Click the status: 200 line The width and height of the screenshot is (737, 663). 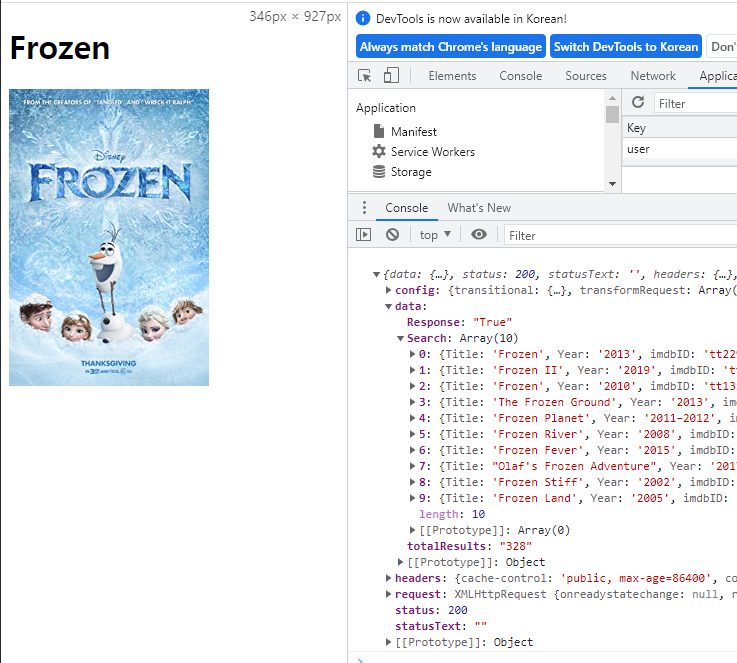pos(431,610)
